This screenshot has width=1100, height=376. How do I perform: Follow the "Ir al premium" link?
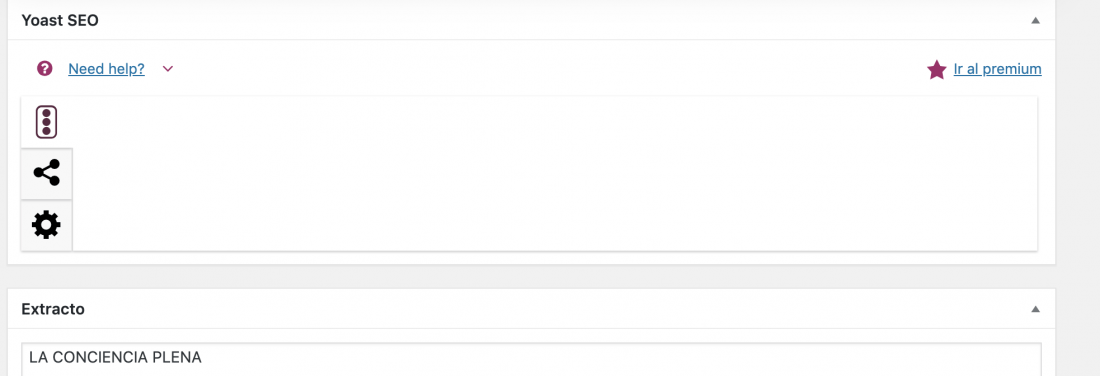pos(998,69)
